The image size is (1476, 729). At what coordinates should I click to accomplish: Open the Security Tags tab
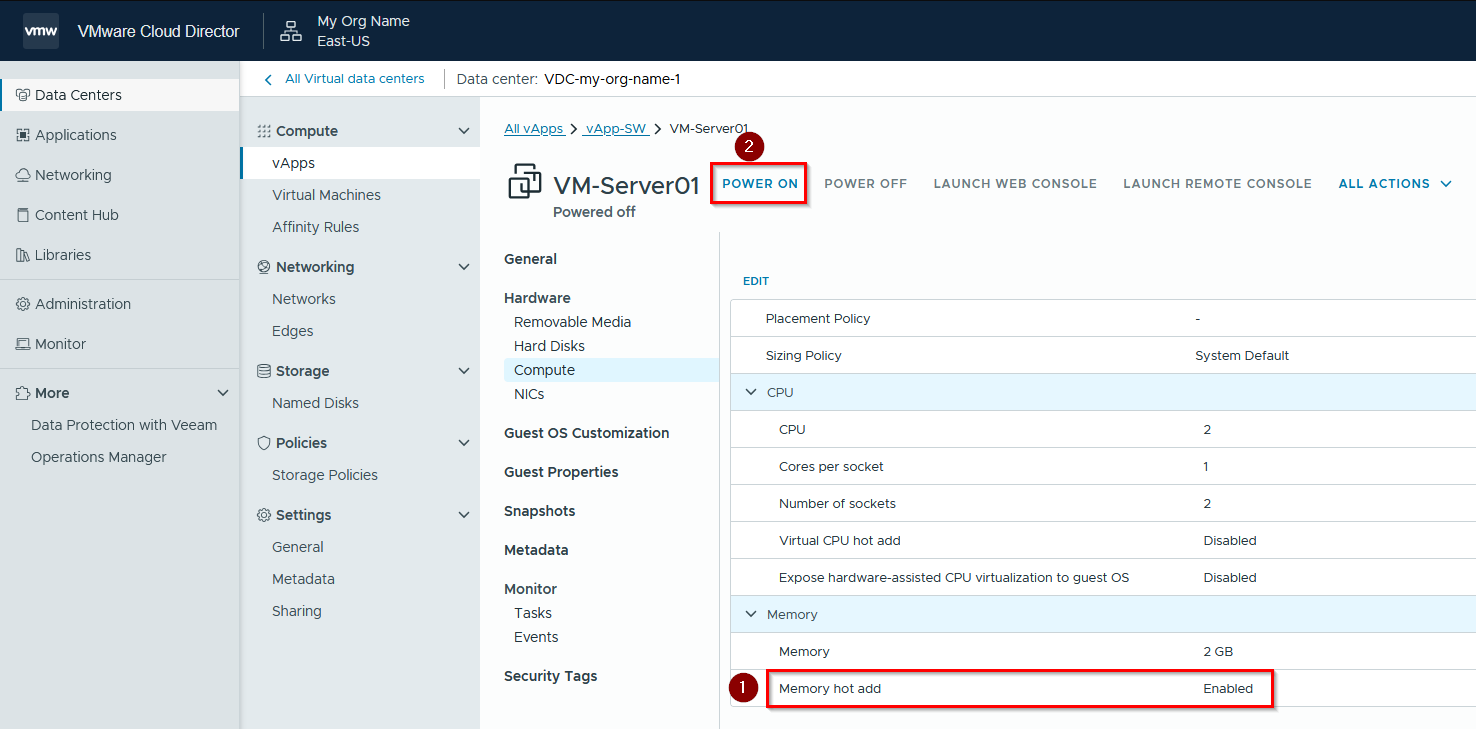(551, 676)
